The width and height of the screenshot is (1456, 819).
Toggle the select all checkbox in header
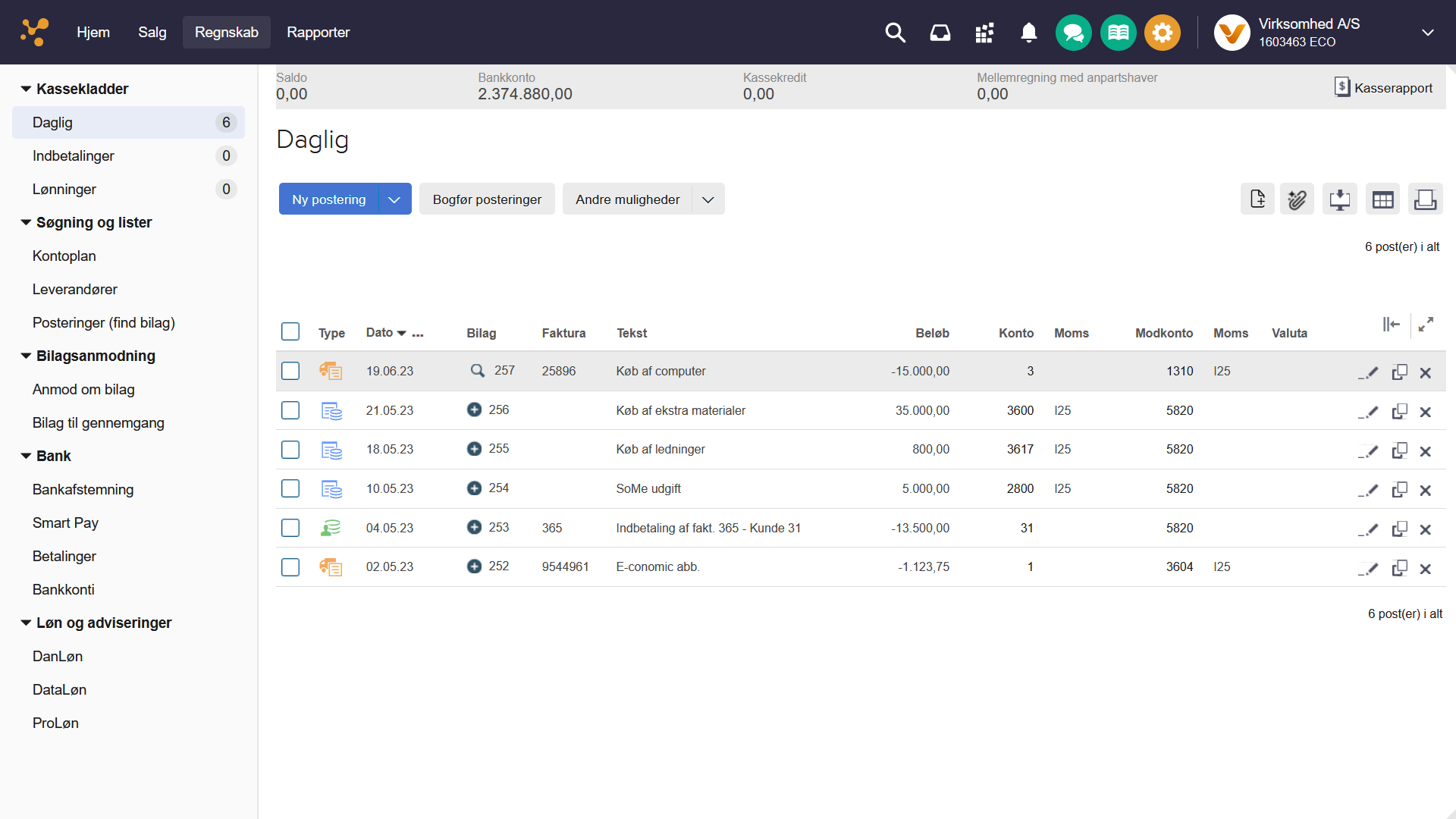290,332
